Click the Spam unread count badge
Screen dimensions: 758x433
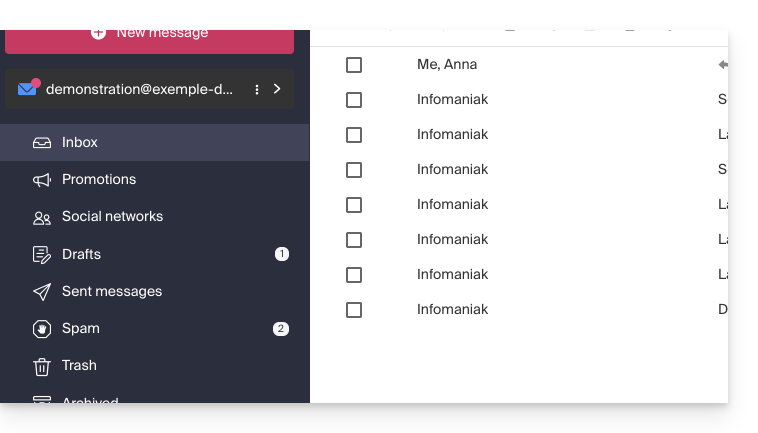point(281,329)
